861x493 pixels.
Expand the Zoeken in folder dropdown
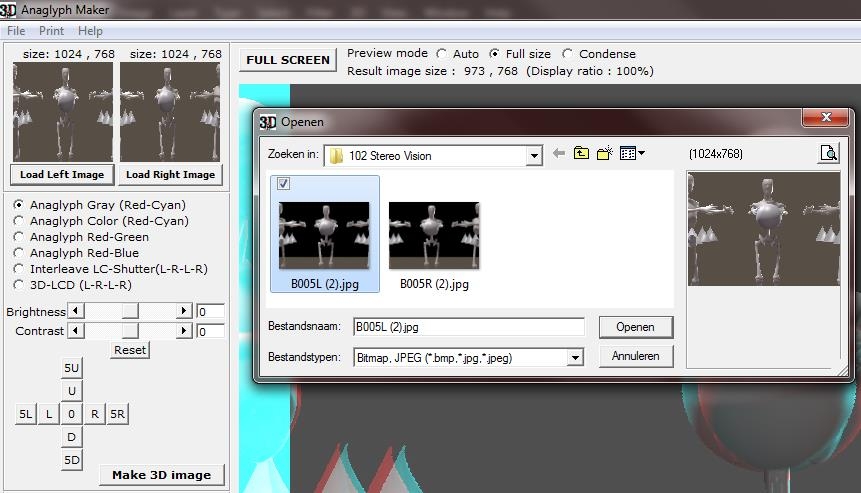point(534,156)
